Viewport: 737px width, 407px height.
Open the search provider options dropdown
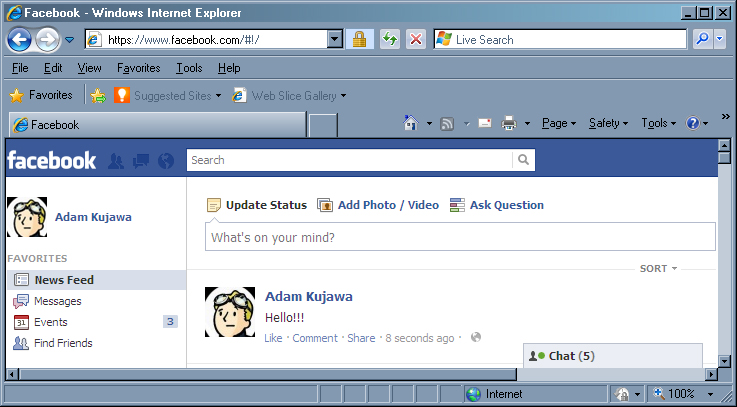[x=720, y=39]
